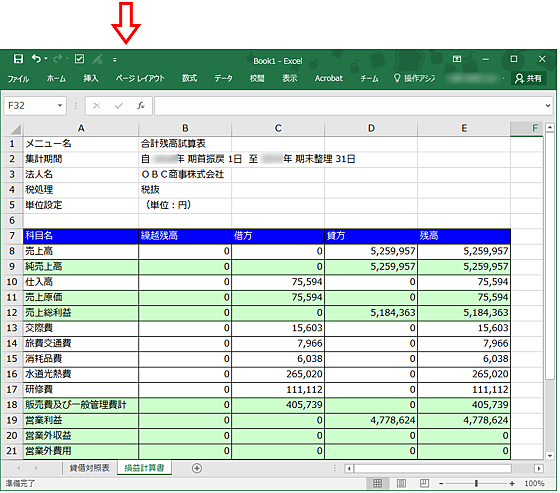
Task: Click the zoom slider handle
Action: [476, 483]
